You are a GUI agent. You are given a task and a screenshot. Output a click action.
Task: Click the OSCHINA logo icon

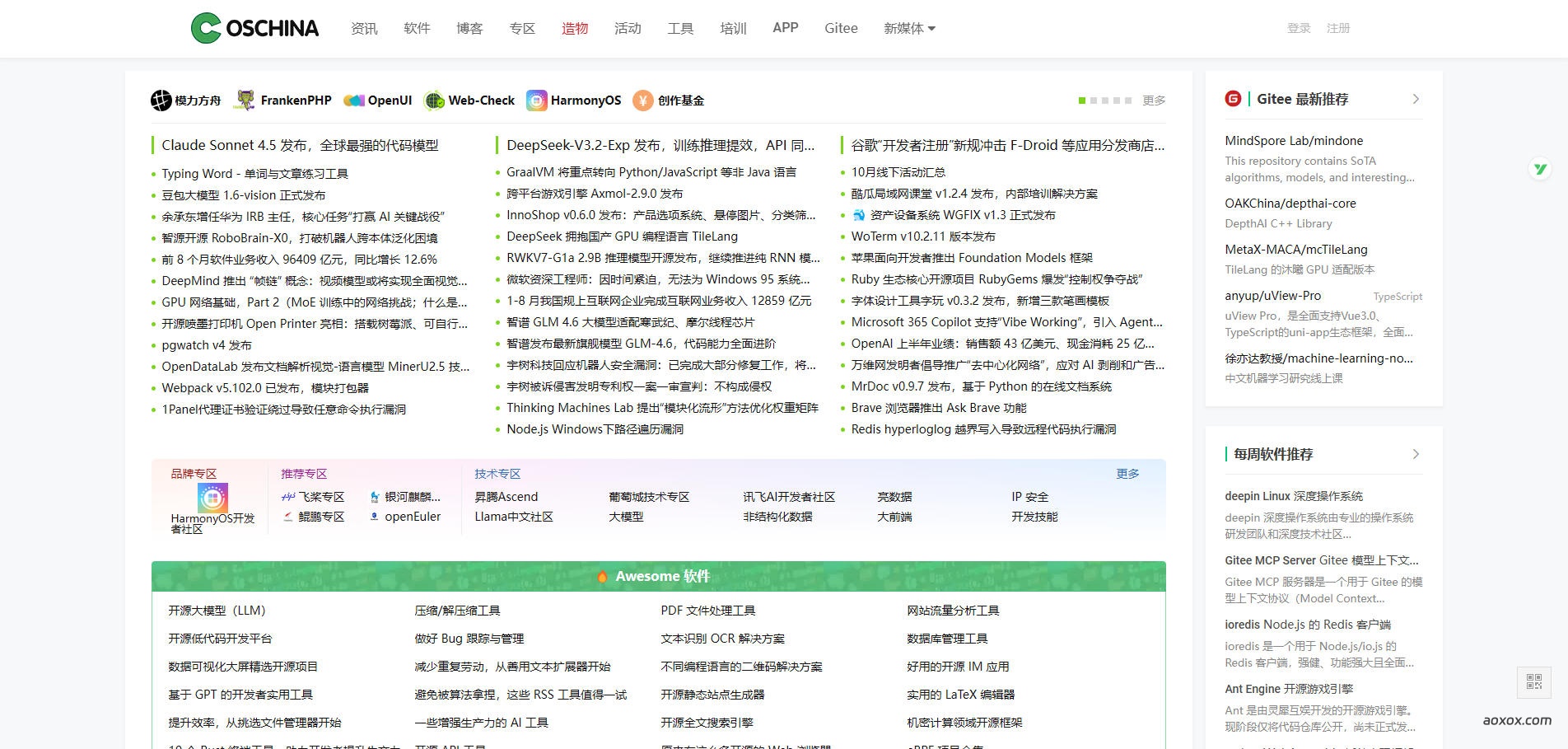coord(206,28)
